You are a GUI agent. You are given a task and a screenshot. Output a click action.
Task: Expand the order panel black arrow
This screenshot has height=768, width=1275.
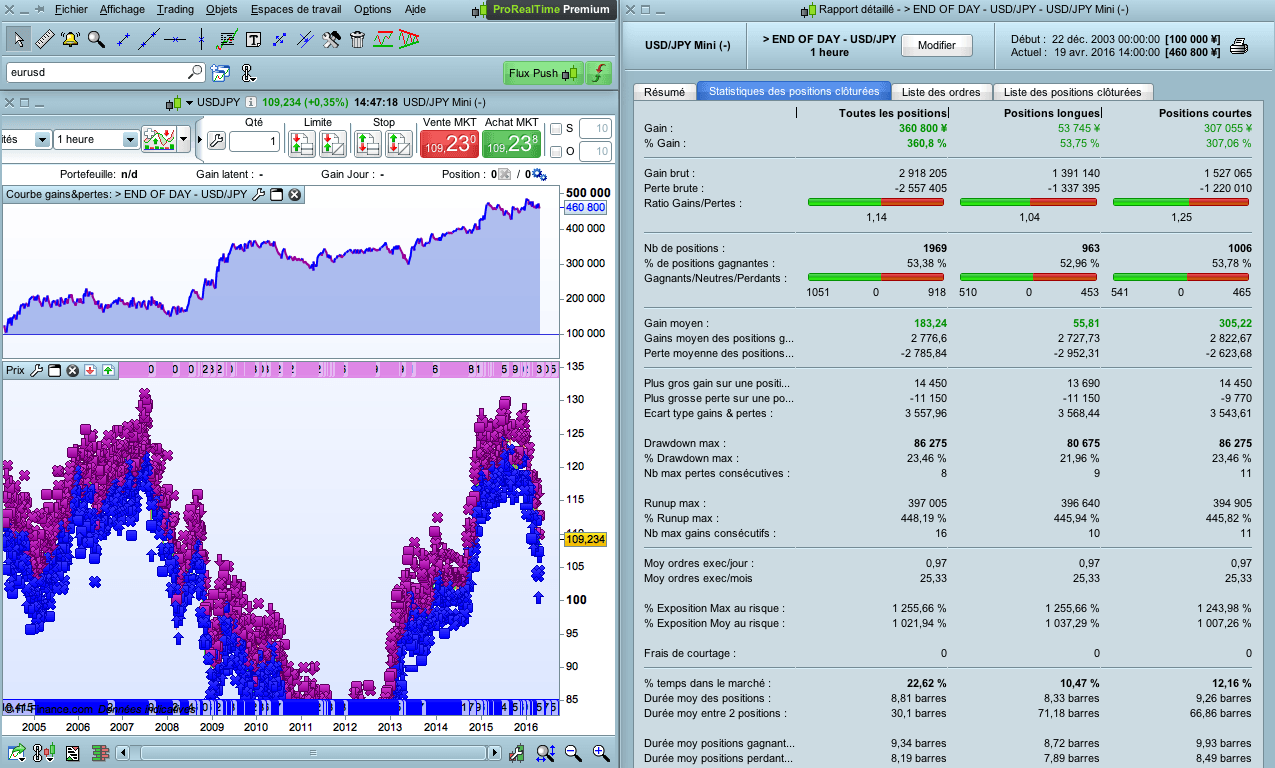pyautogui.click(x=198, y=140)
